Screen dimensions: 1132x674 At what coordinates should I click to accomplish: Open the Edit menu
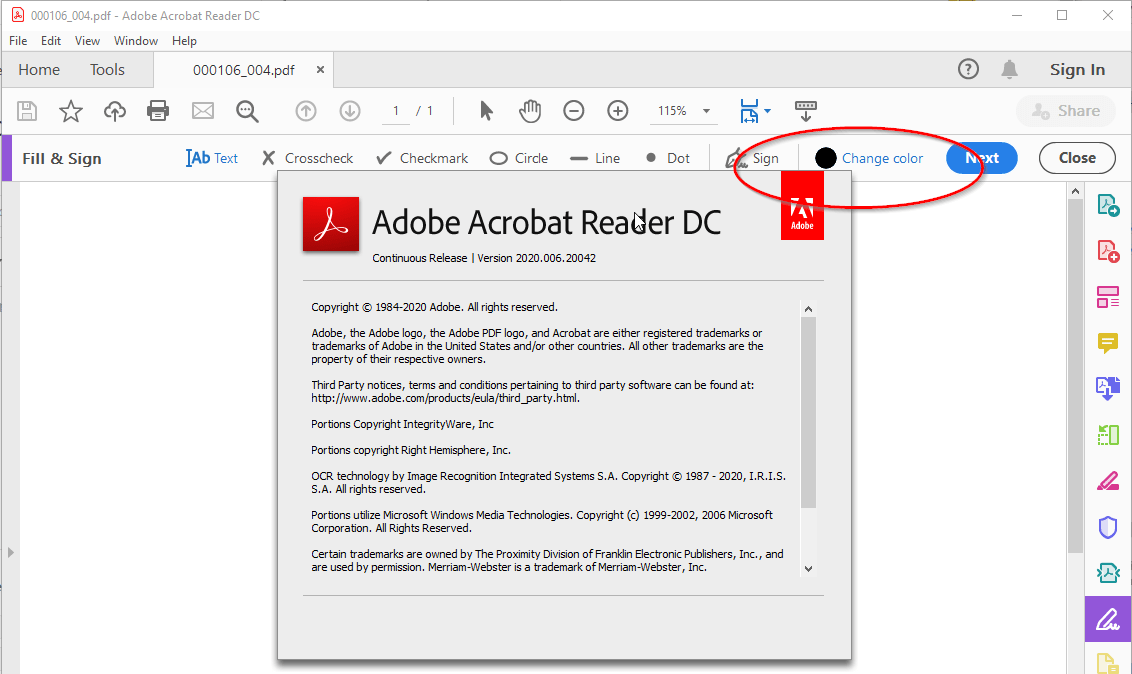pyautogui.click(x=51, y=41)
